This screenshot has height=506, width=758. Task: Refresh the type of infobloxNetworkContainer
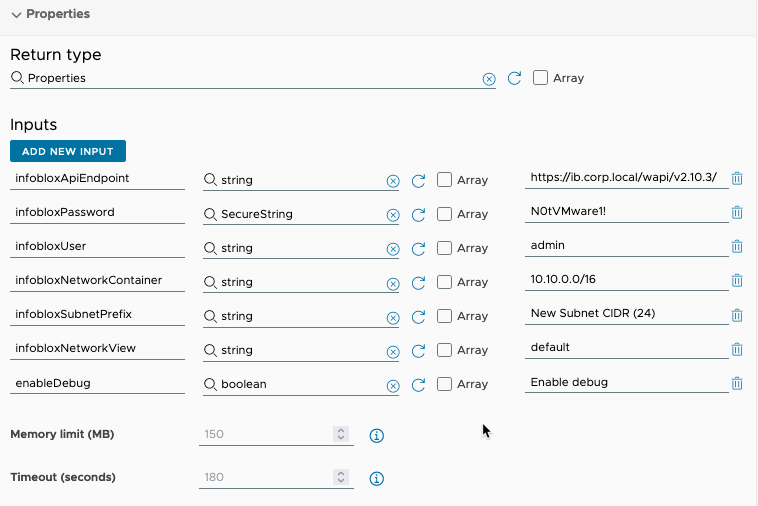click(418, 282)
